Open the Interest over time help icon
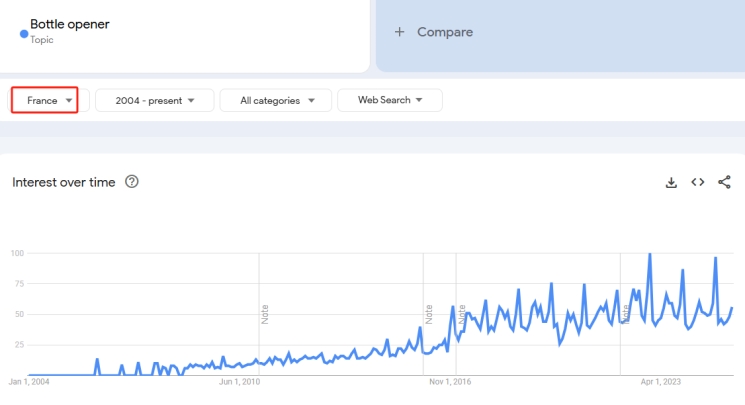Screen dimensions: 745x405 point(132,182)
